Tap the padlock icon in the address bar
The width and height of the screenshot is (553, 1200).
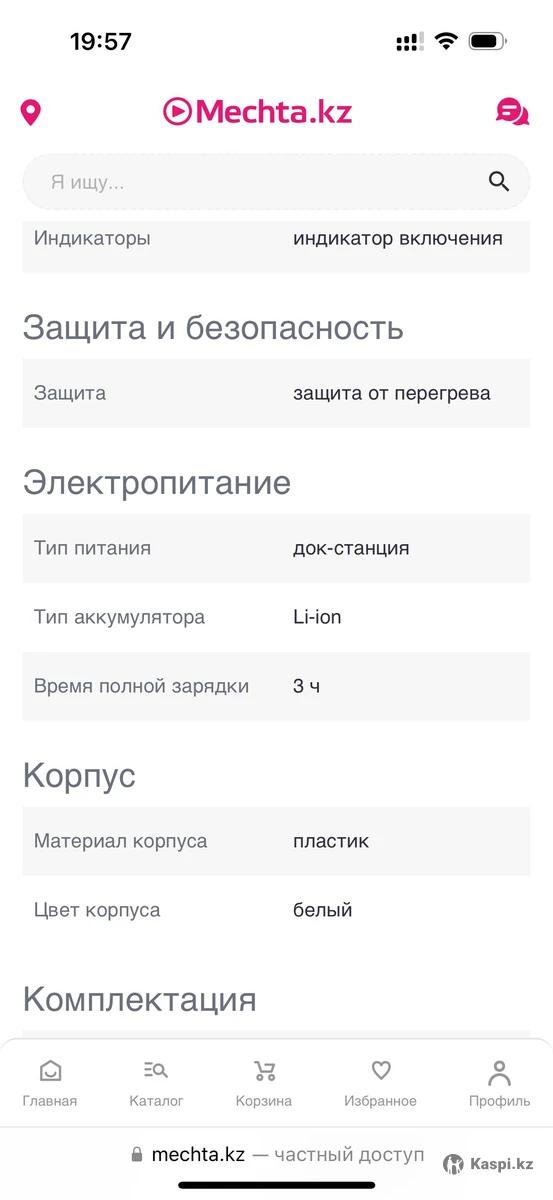click(137, 1155)
